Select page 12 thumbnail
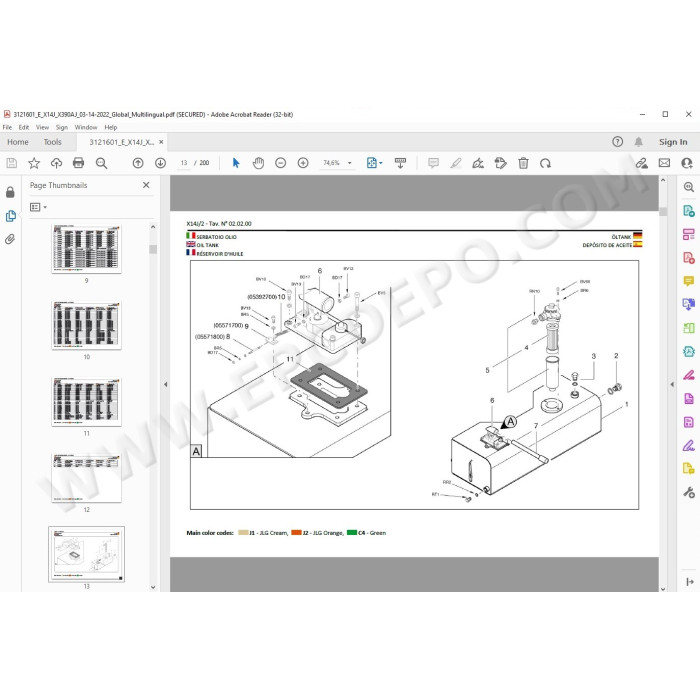 point(87,478)
